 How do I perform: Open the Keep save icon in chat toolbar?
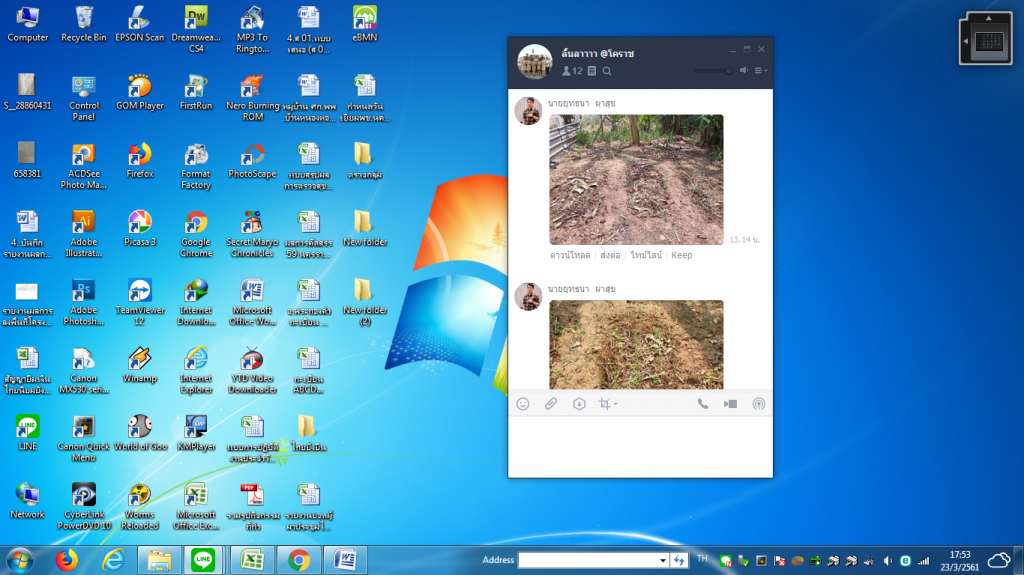point(578,404)
